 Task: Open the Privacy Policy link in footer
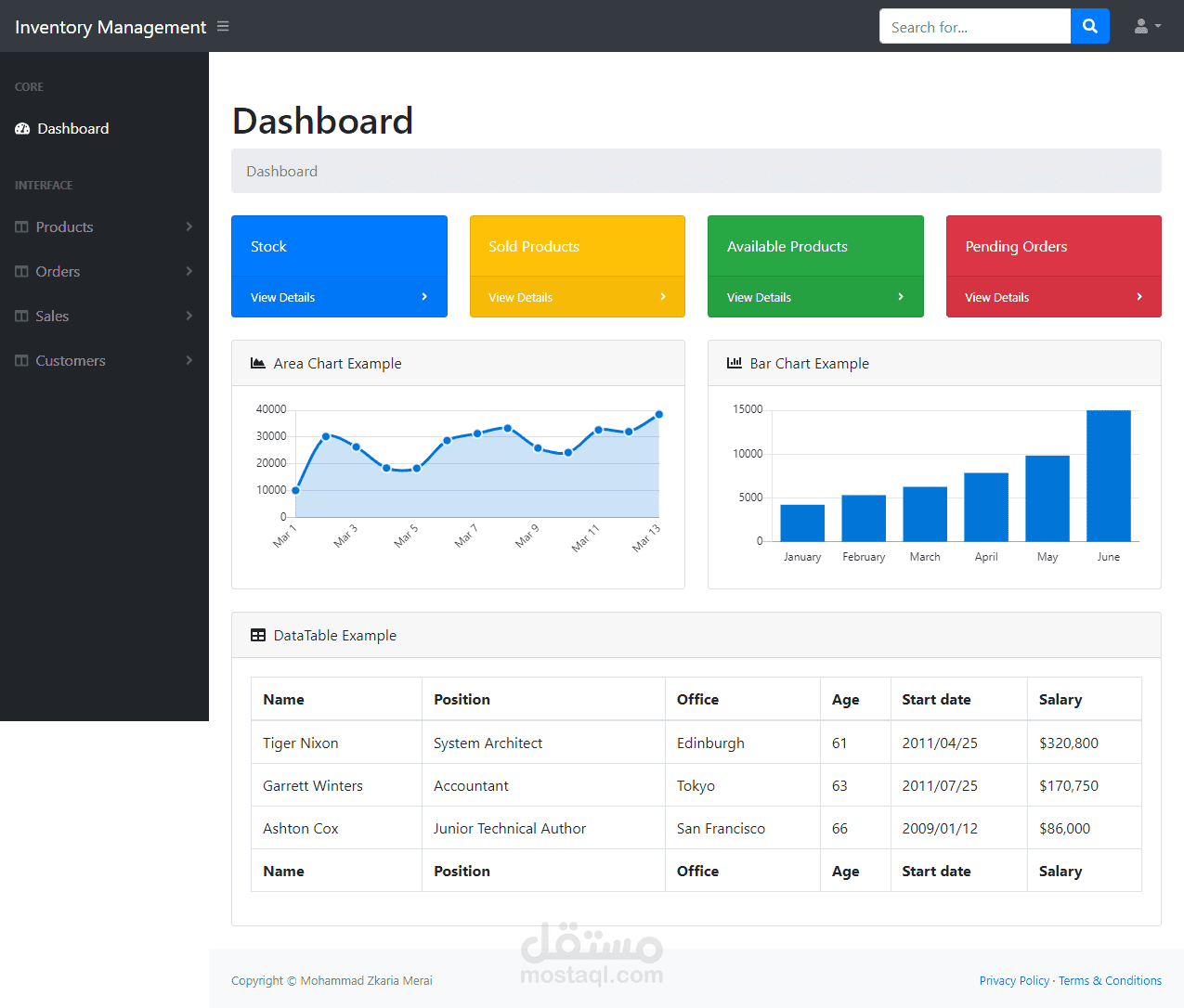point(1014,980)
